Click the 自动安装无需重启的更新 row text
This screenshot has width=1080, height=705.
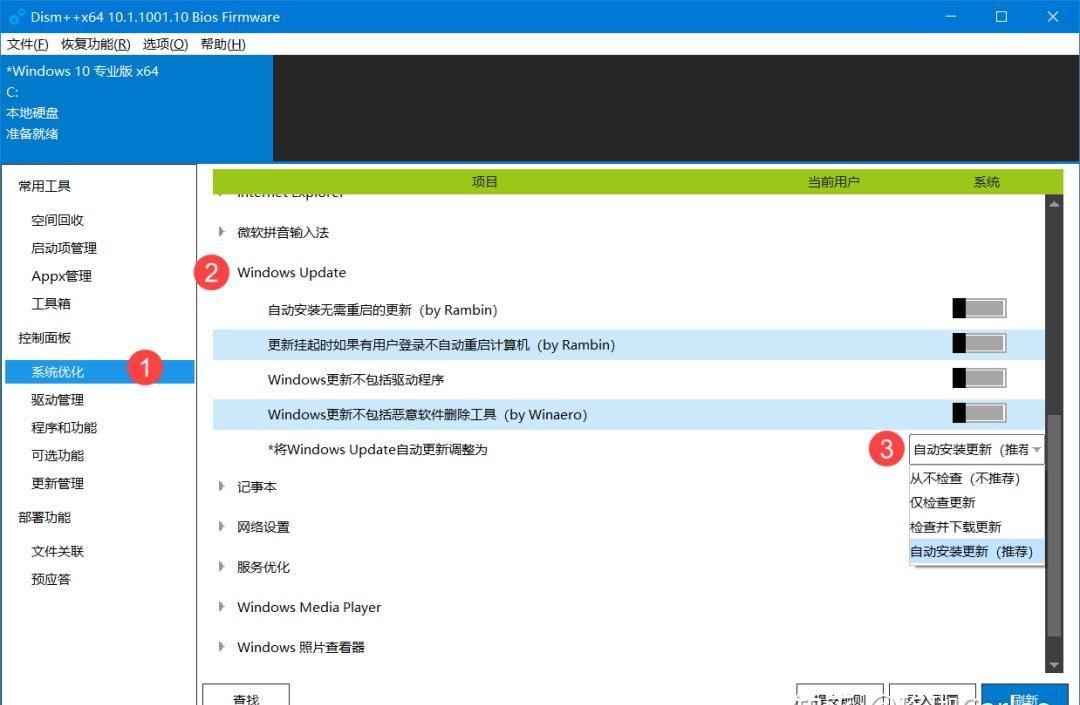click(382, 310)
